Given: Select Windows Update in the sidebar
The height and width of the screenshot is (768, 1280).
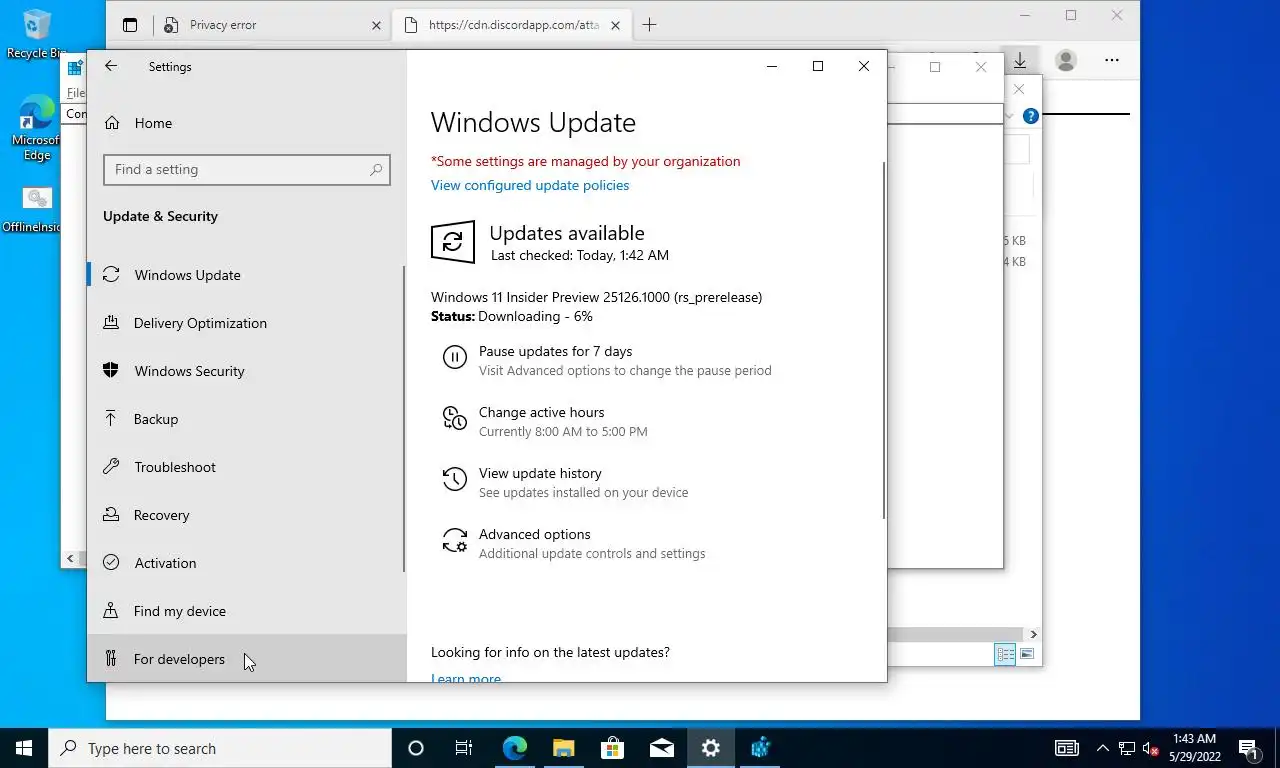Looking at the screenshot, I should click(246, 275).
